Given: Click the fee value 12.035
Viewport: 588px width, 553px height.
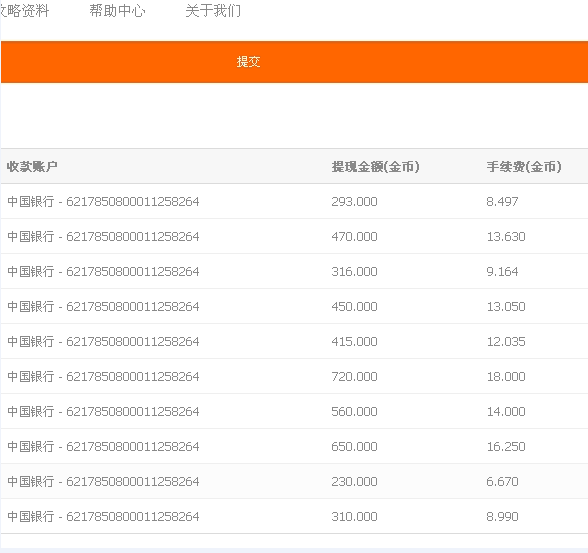Looking at the screenshot, I should [x=506, y=342].
